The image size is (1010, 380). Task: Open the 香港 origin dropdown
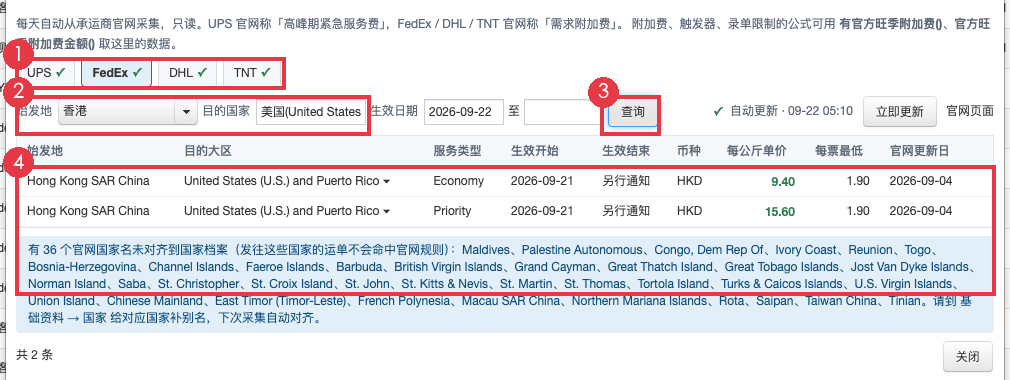128,111
